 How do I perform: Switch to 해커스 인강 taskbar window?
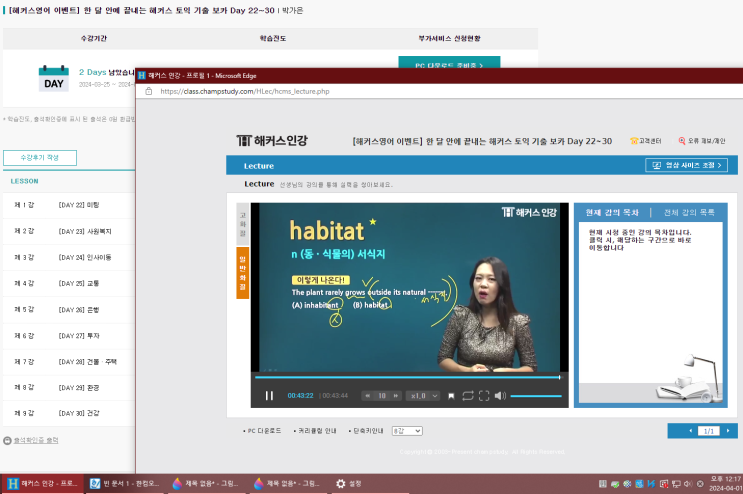point(43,484)
